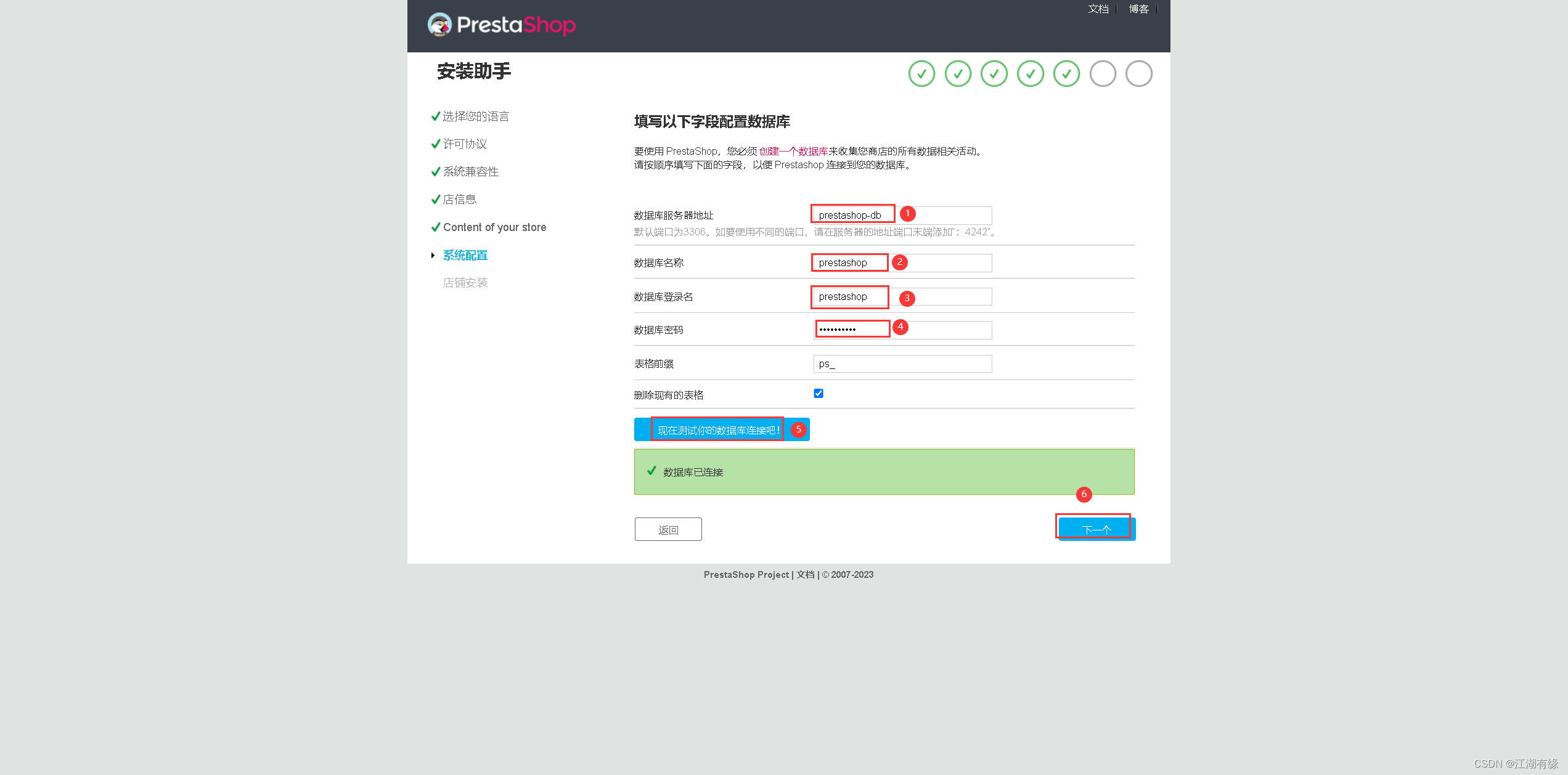Toggle the 删除现有的表格 checkbox
1568x775 pixels.
[x=819, y=394]
